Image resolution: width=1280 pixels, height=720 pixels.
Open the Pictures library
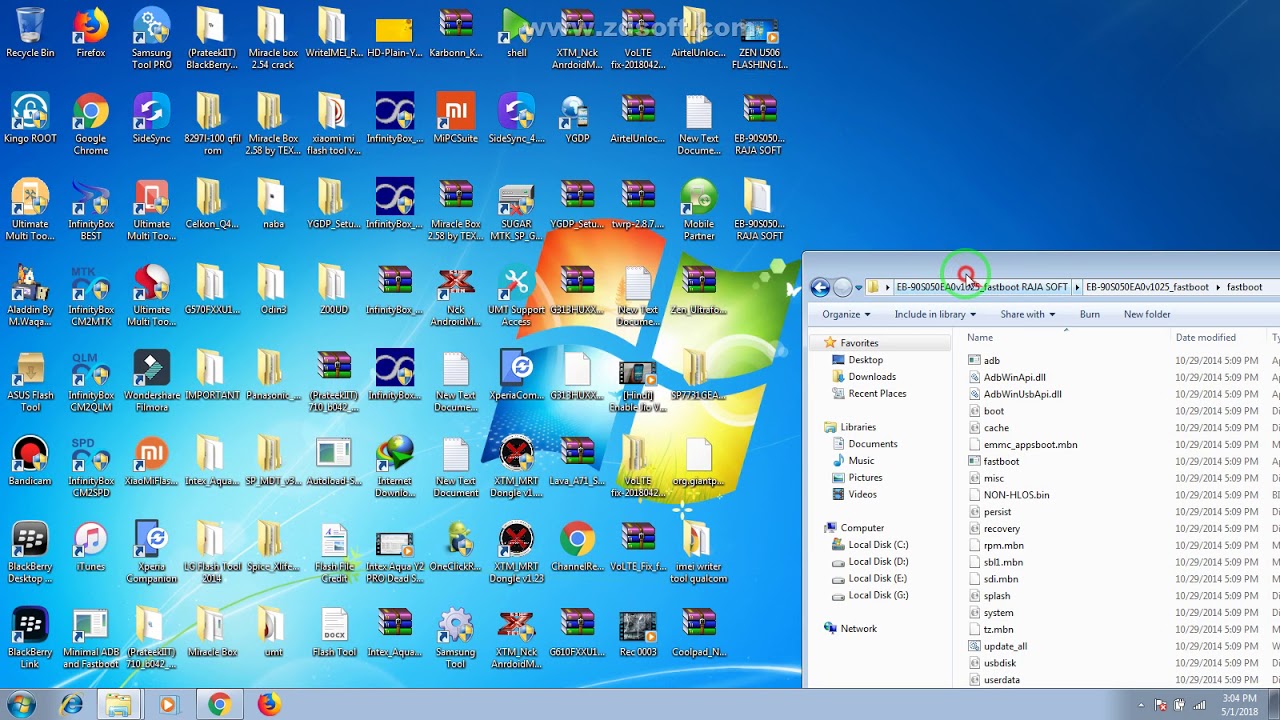(x=865, y=478)
